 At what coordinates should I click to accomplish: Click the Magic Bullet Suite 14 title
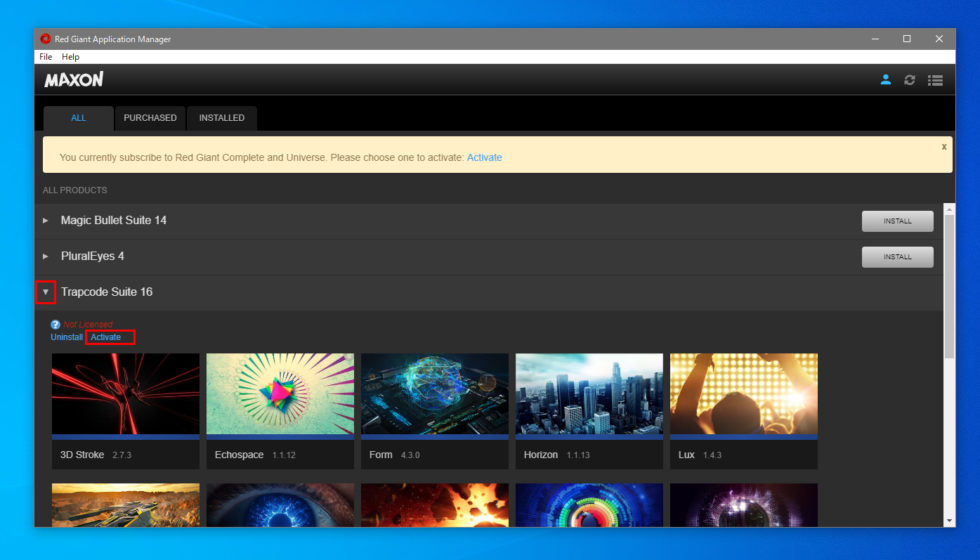click(114, 220)
